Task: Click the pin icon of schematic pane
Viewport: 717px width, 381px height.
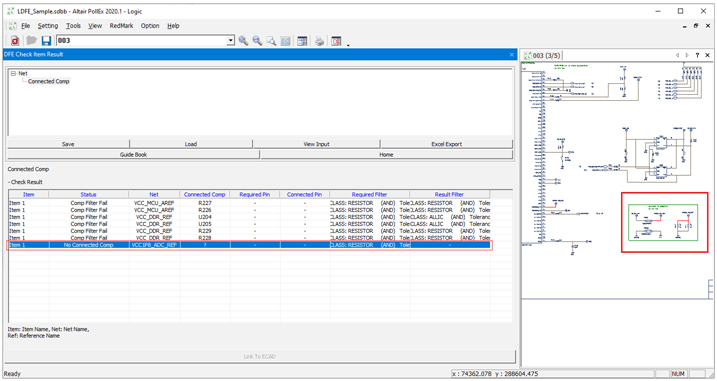Action: 697,55
